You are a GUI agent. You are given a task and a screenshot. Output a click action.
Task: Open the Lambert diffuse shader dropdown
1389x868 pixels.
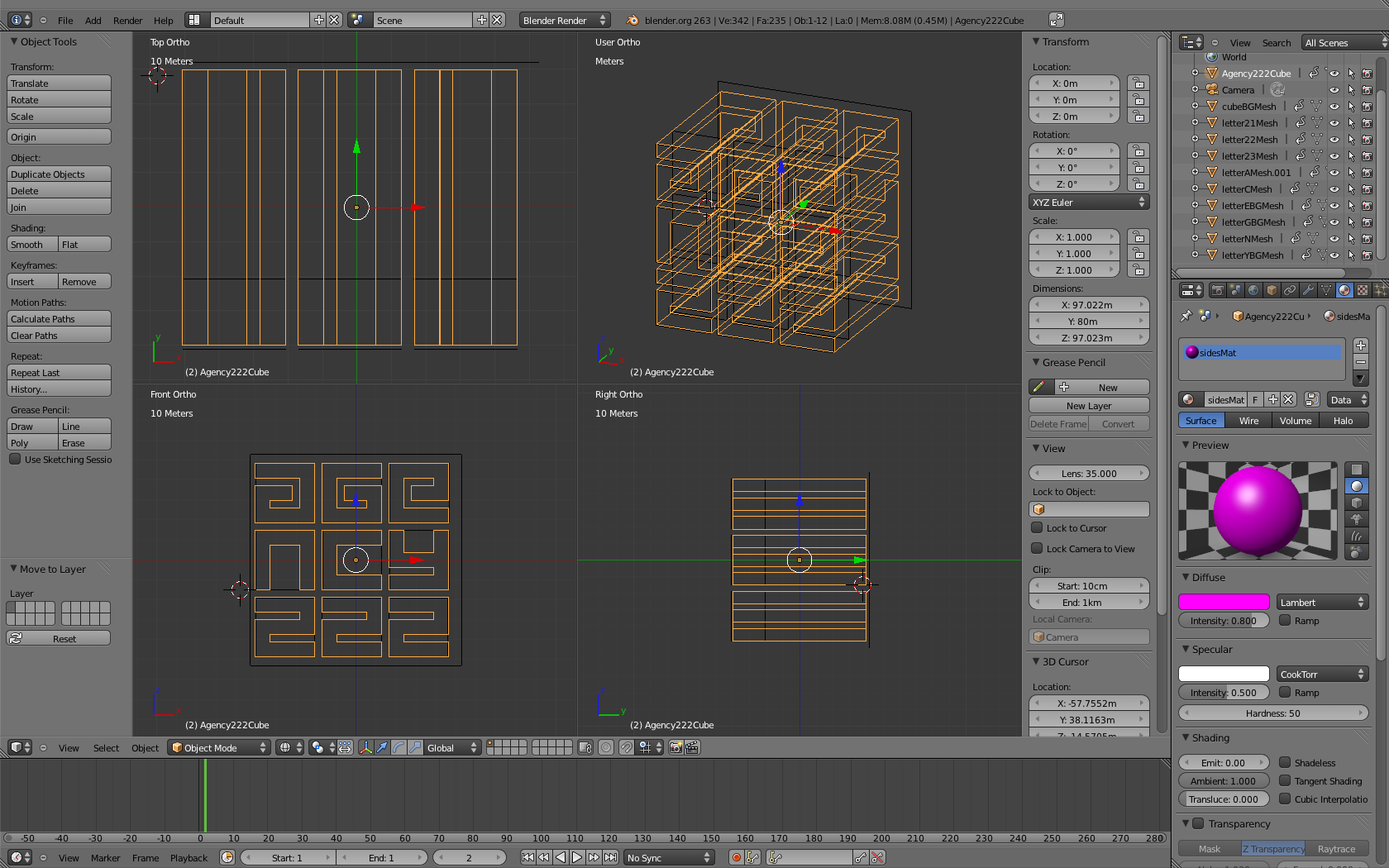pyautogui.click(x=1322, y=603)
